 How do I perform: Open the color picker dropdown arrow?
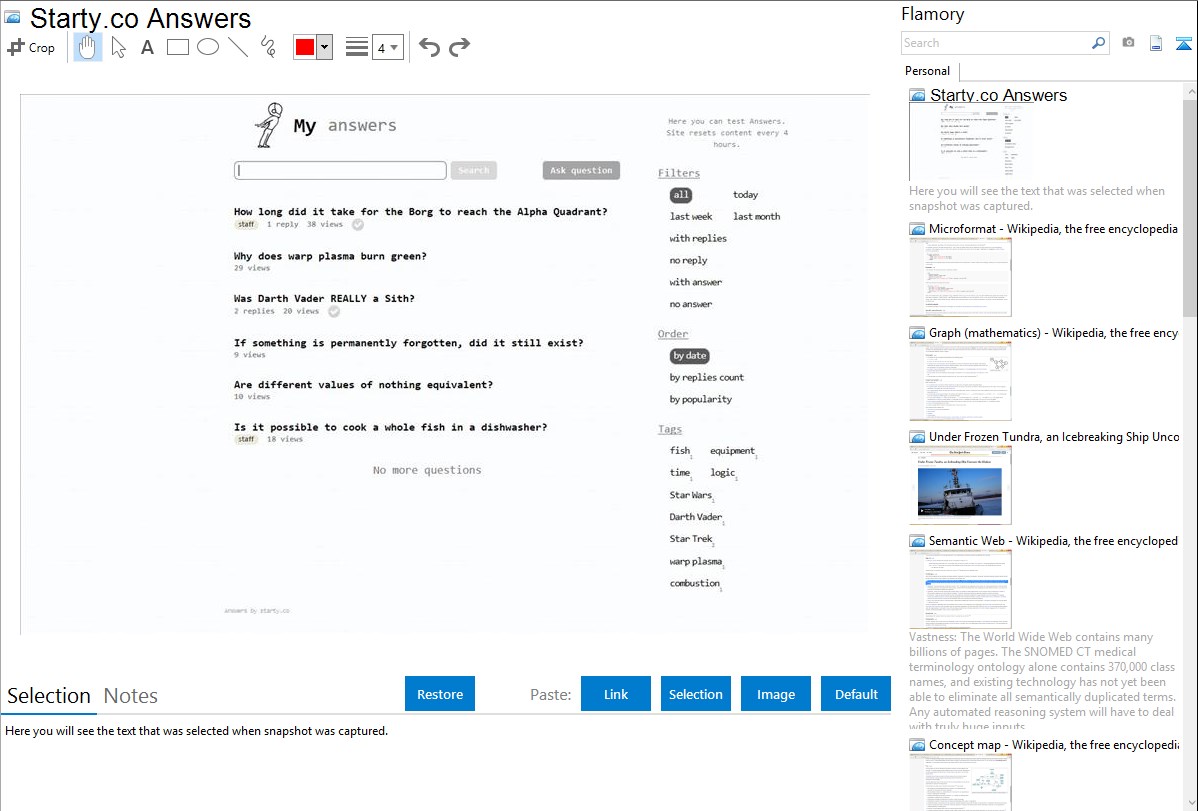tap(325, 47)
